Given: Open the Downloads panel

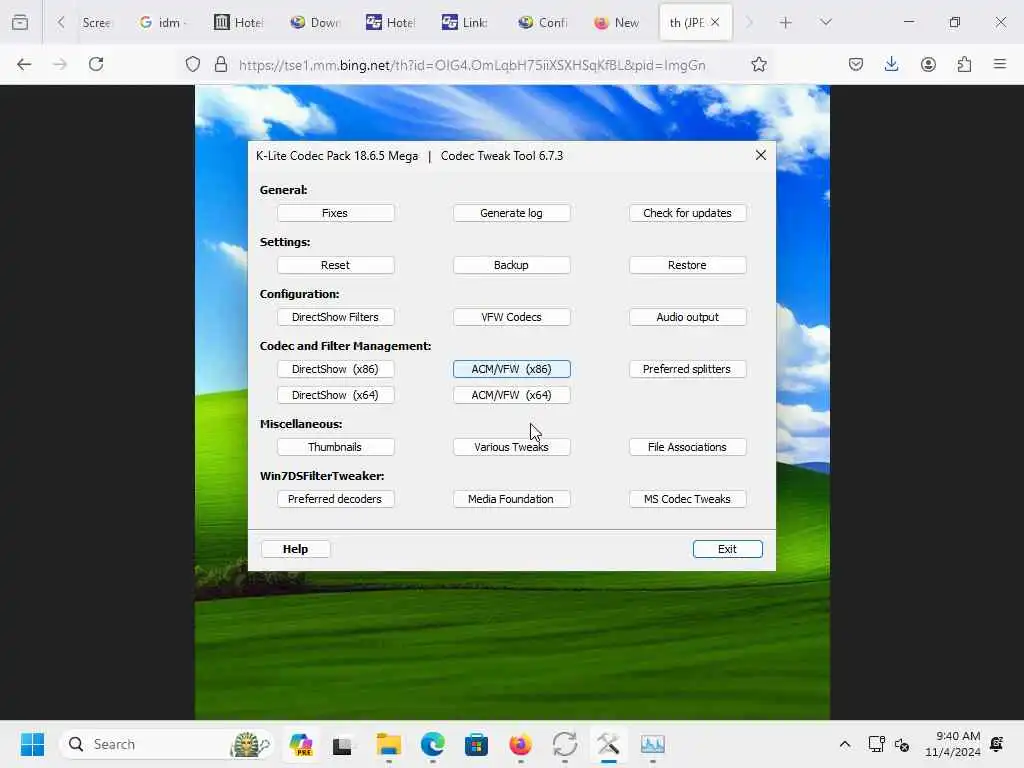Looking at the screenshot, I should click(x=891, y=64).
